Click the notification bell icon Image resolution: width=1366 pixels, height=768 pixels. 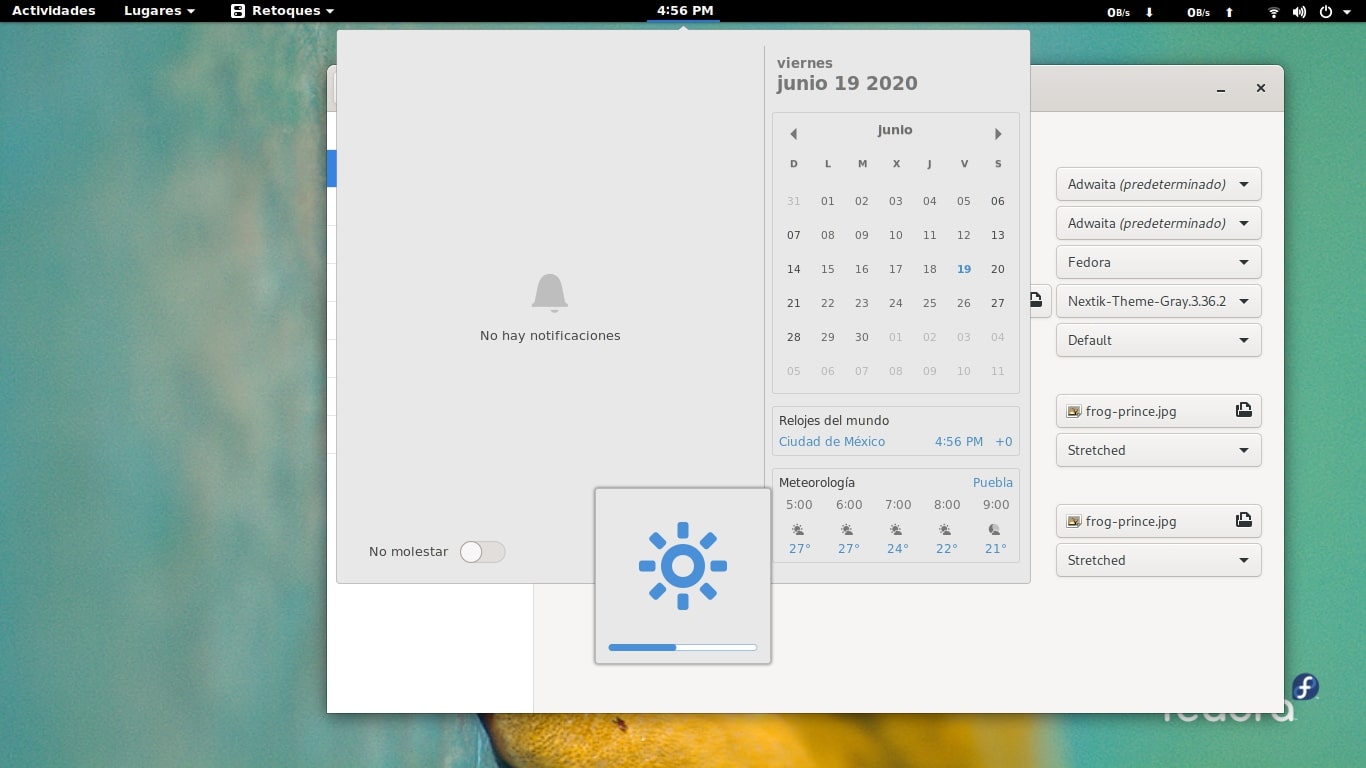click(x=549, y=293)
